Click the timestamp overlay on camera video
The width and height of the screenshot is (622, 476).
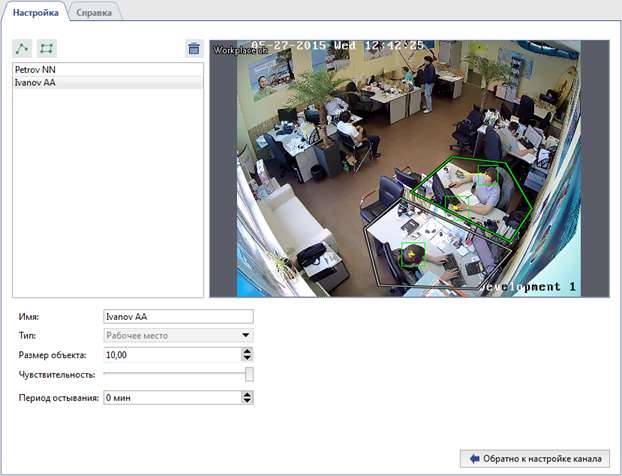338,46
